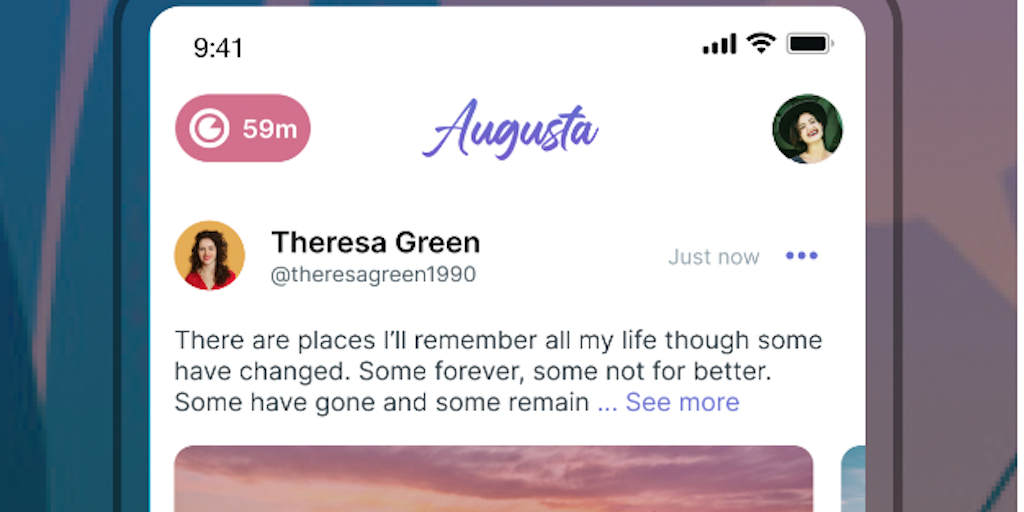Screen dimensions: 1024x512
Task: Open the three-dot post options menu
Action: point(801,255)
